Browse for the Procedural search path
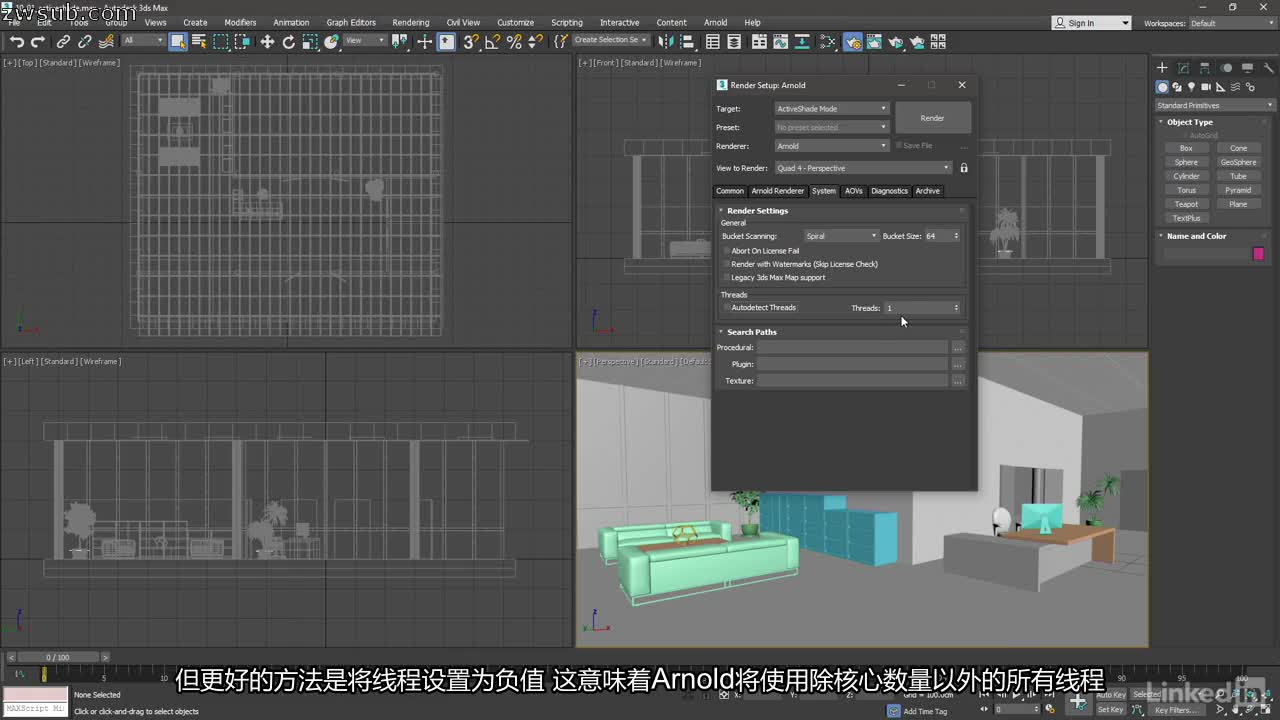The image size is (1280, 720). [x=958, y=348]
